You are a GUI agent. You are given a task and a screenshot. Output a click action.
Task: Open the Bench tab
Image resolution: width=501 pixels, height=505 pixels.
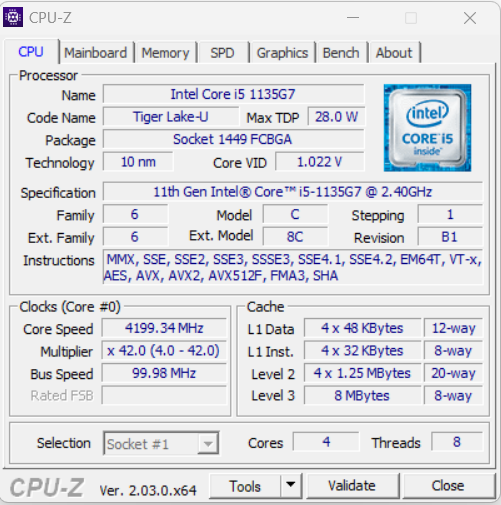coord(341,53)
